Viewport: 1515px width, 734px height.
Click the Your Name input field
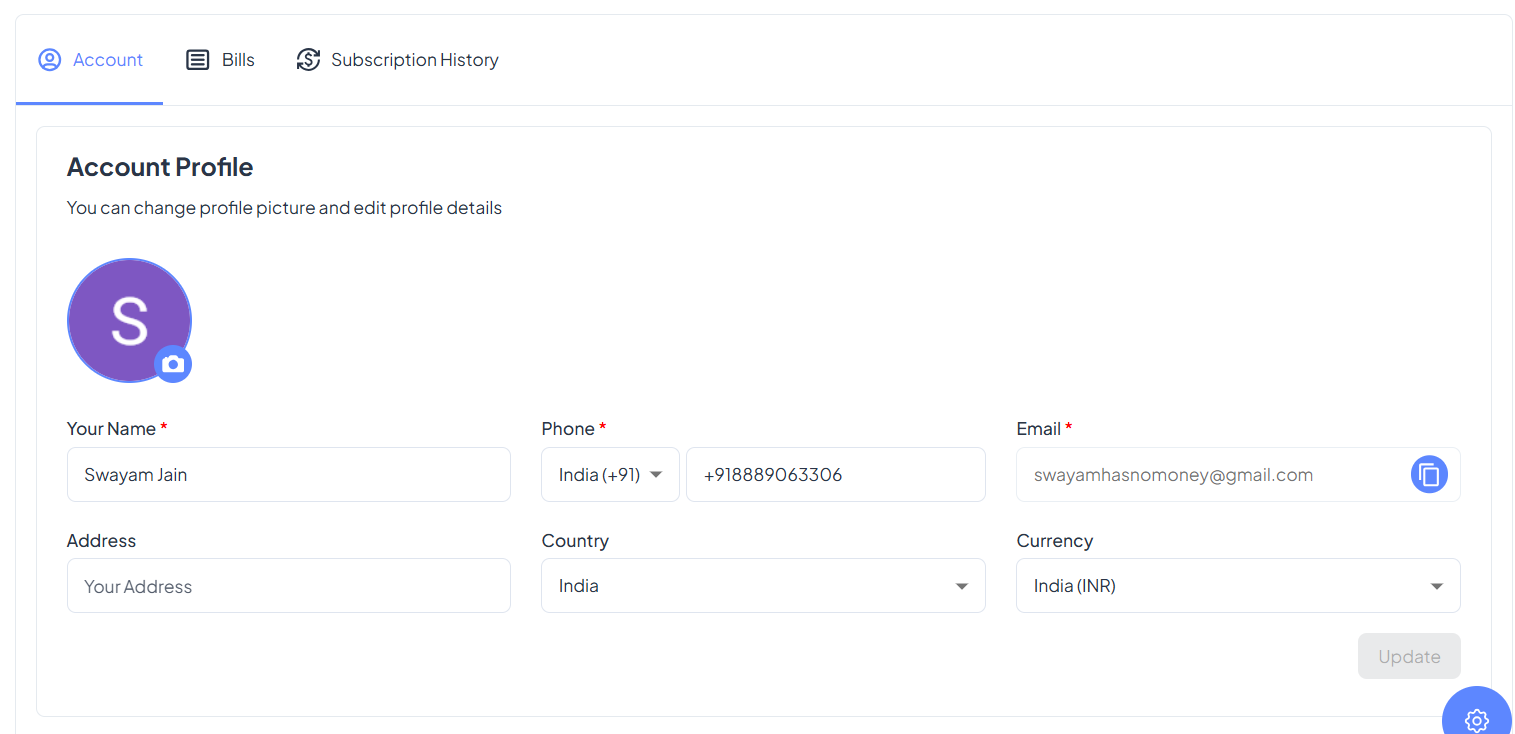288,474
